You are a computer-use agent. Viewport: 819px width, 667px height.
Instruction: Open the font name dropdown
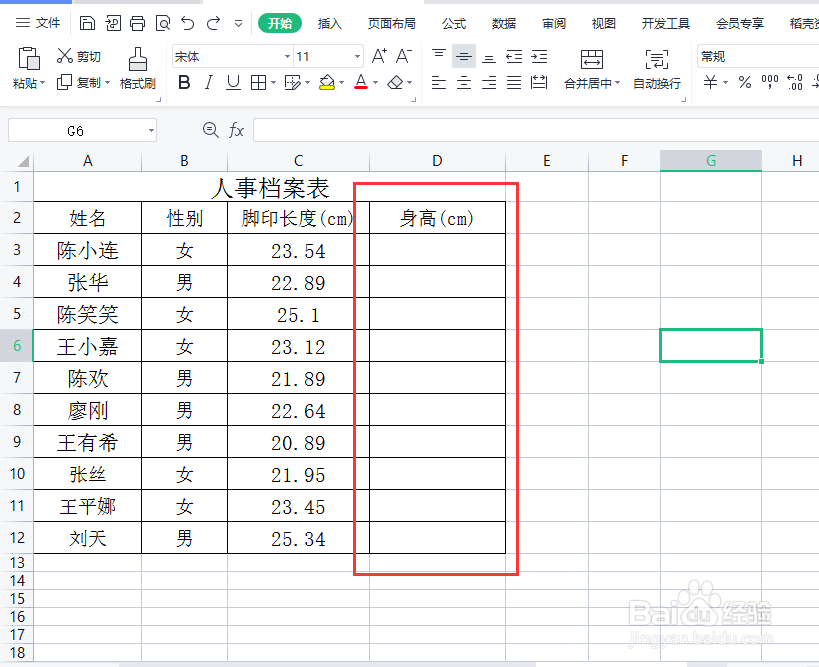287,56
